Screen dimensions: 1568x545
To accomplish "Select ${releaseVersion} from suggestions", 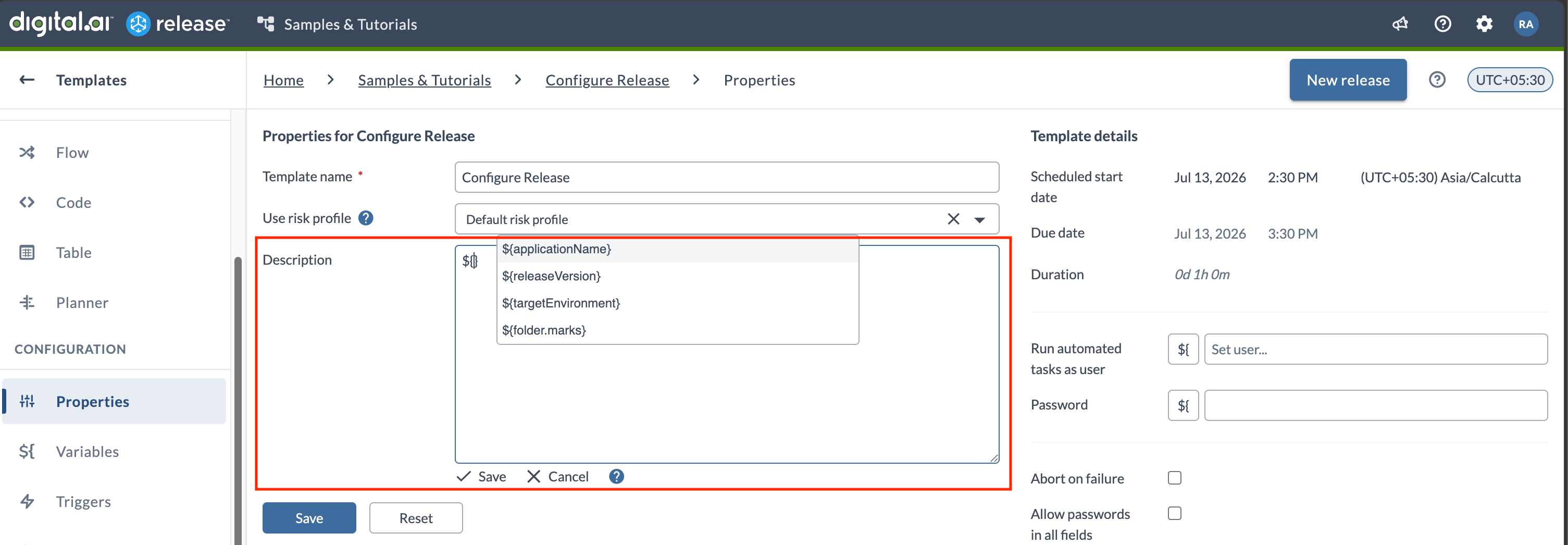I will click(678, 276).
